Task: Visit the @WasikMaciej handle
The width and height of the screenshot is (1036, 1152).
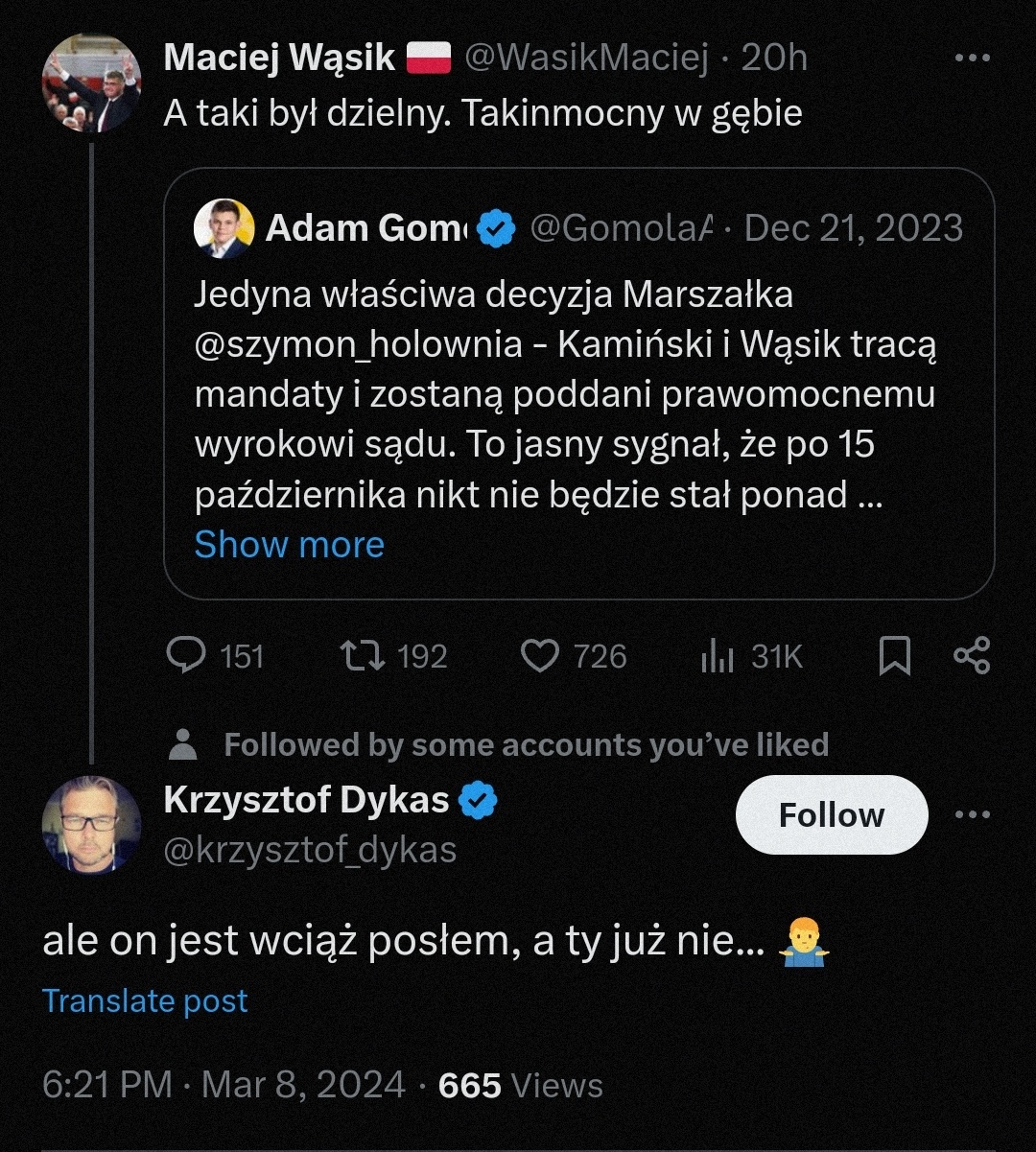Action: [586, 59]
